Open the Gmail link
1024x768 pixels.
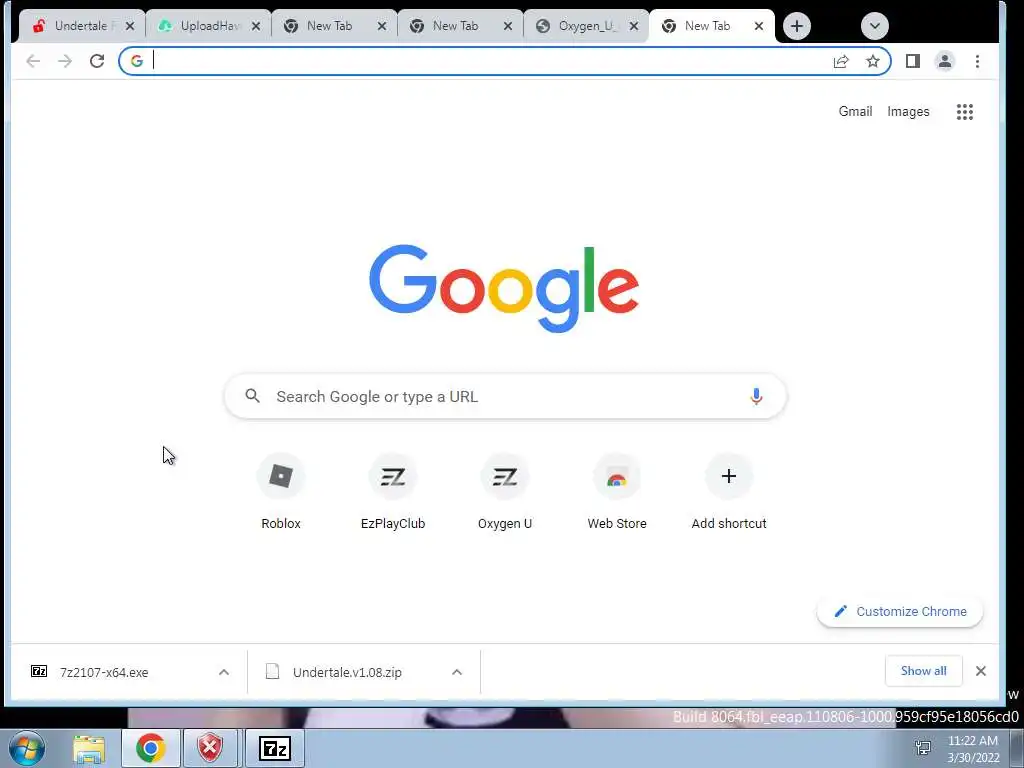tap(855, 112)
